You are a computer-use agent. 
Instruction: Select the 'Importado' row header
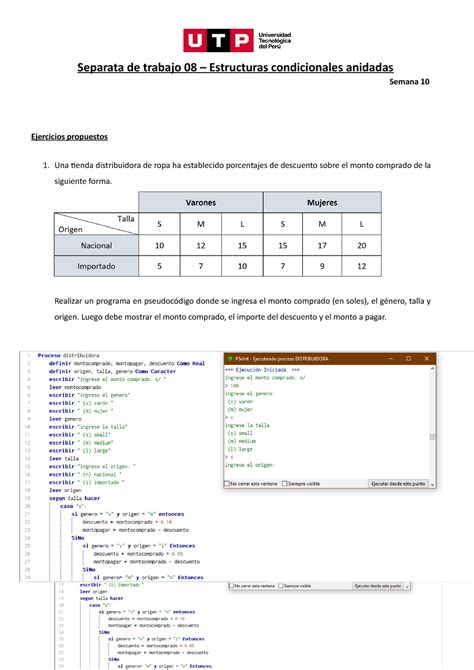point(96,266)
